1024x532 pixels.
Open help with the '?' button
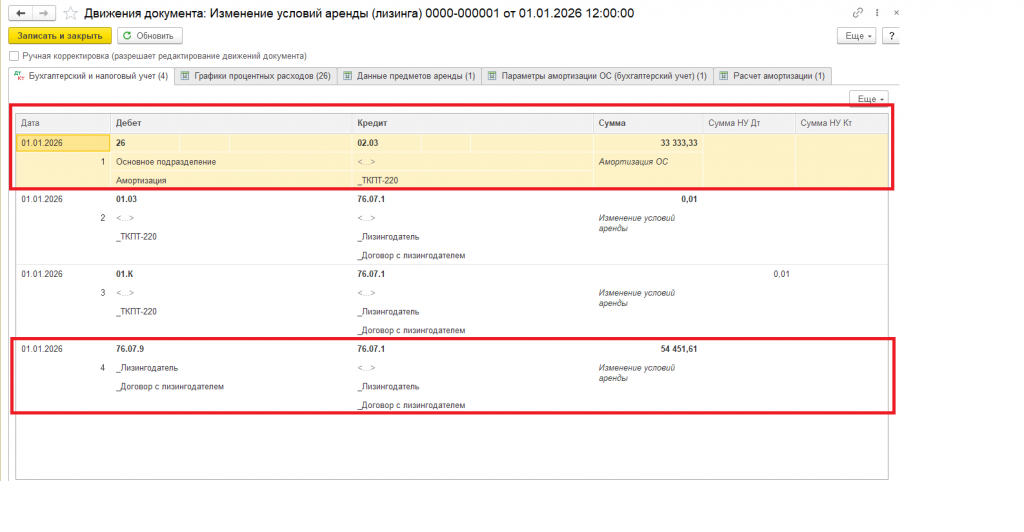(x=891, y=36)
